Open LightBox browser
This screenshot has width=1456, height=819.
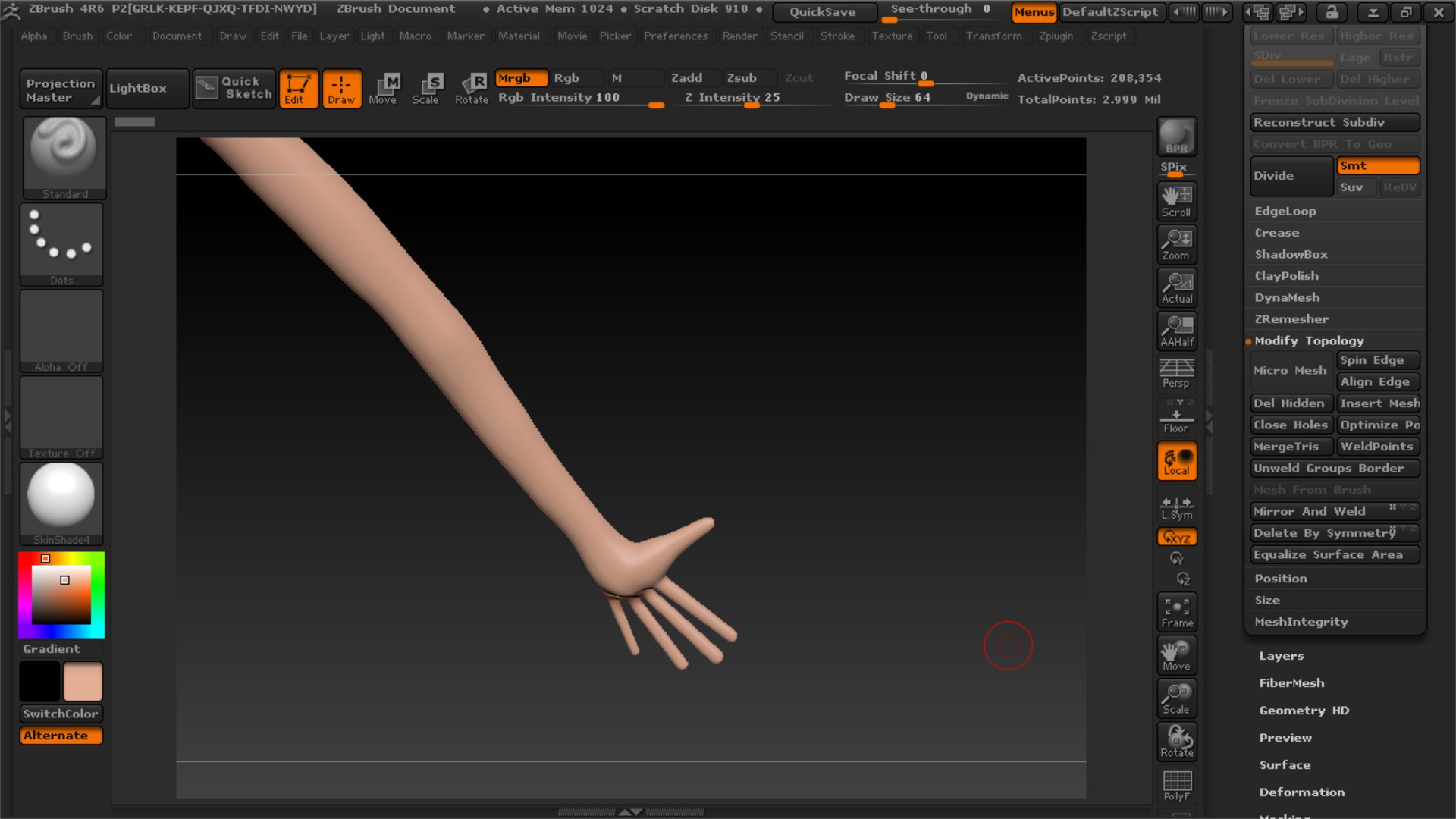point(147,89)
